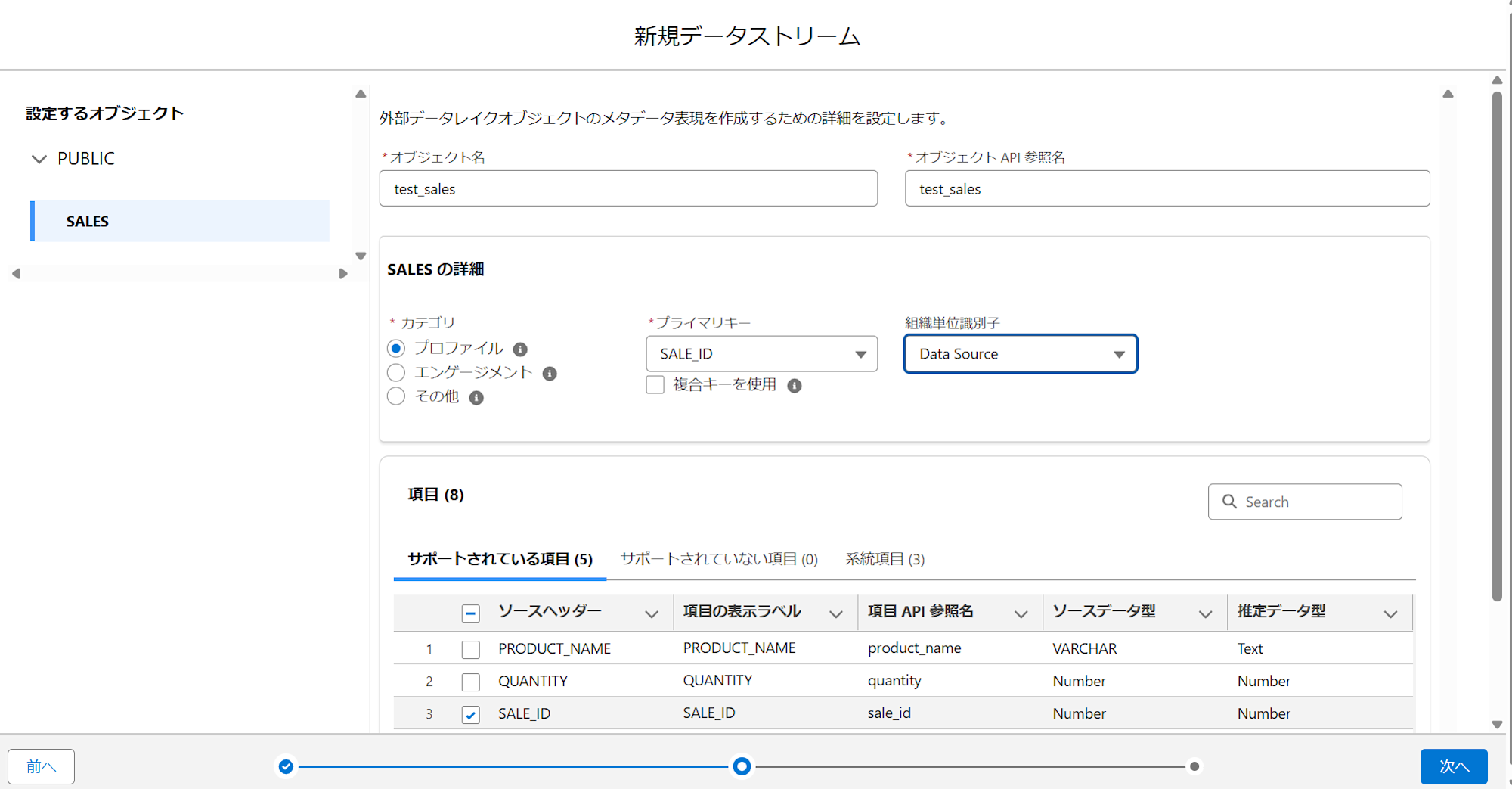Check the PRODUCT_NAME row checkbox
Screen dimensions: 1512x789
coord(470,649)
